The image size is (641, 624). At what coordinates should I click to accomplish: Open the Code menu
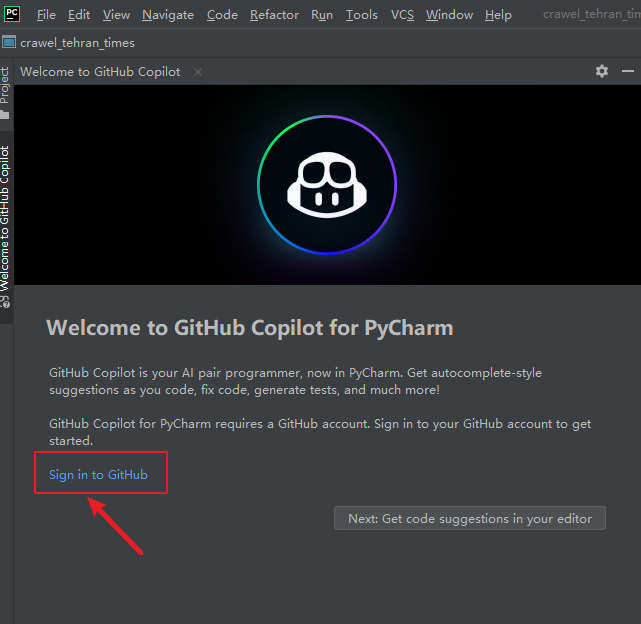point(222,15)
